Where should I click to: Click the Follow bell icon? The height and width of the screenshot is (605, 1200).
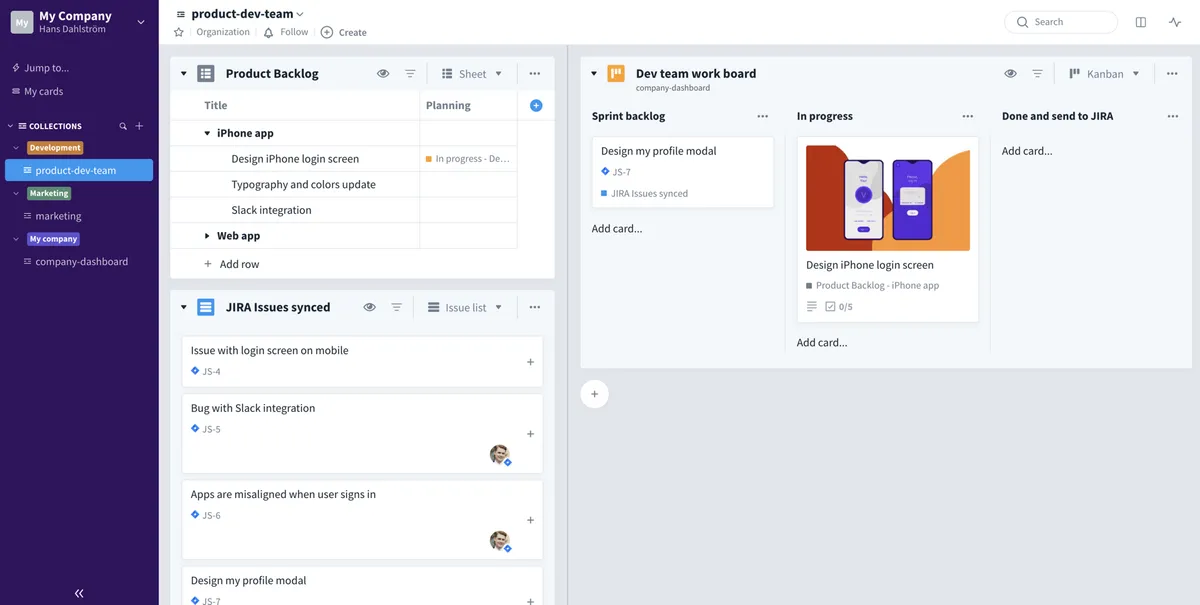[x=268, y=32]
